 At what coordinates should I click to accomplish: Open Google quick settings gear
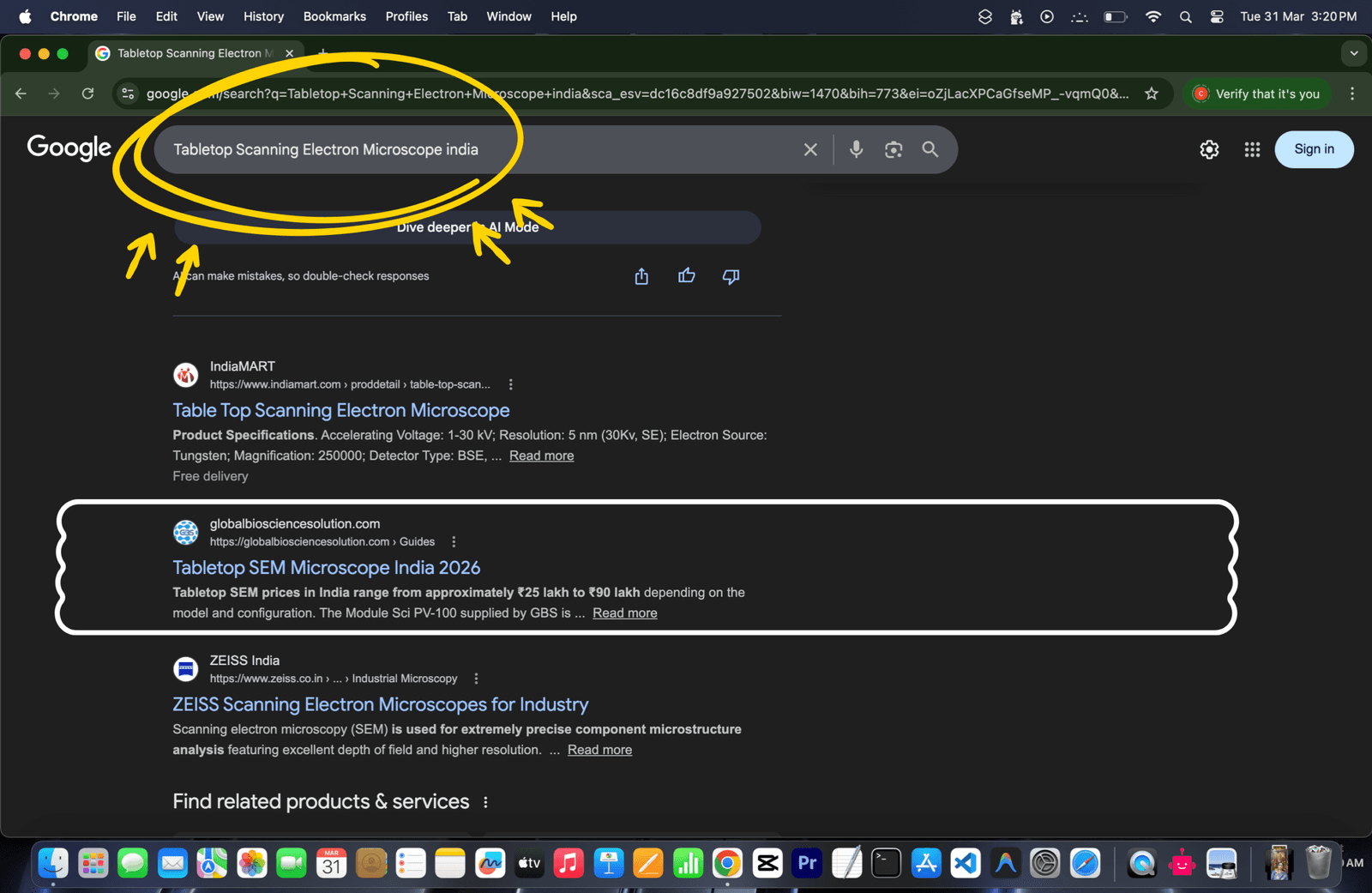[1209, 149]
